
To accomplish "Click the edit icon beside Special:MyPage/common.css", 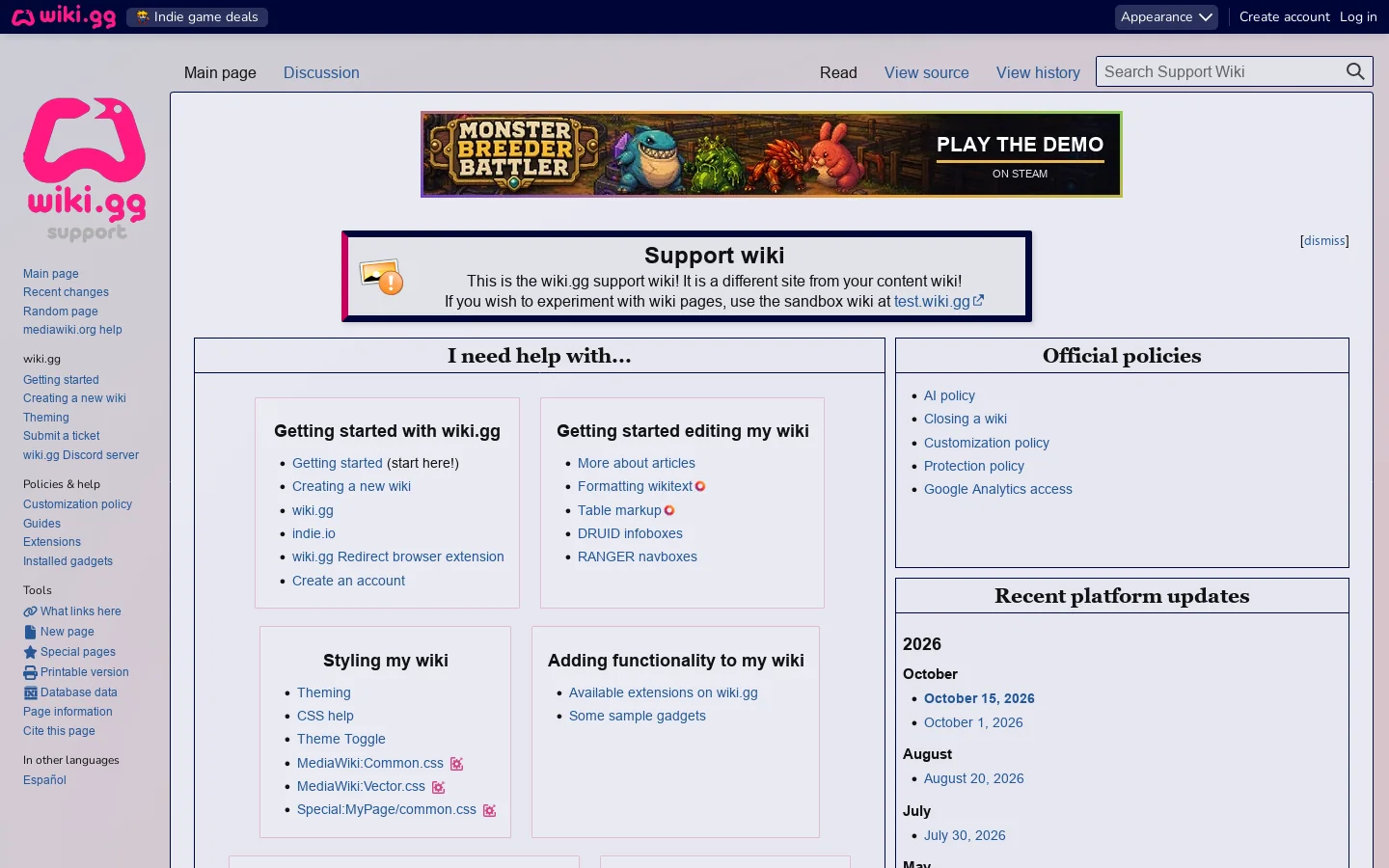I will coord(489,810).
